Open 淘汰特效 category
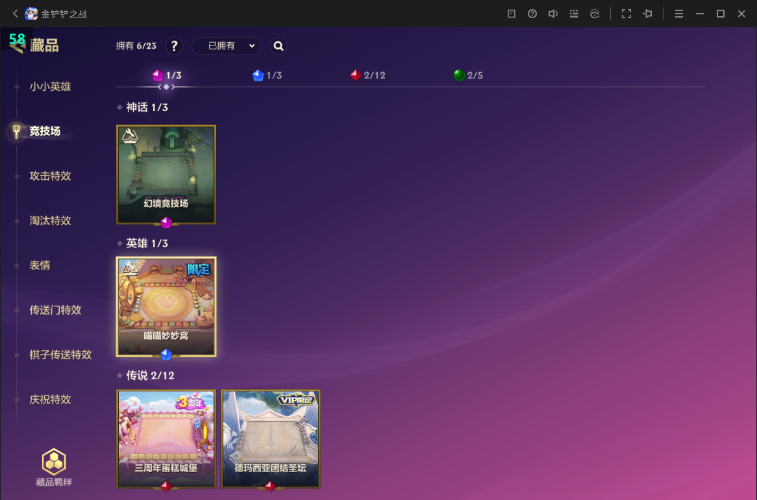 (x=50, y=221)
